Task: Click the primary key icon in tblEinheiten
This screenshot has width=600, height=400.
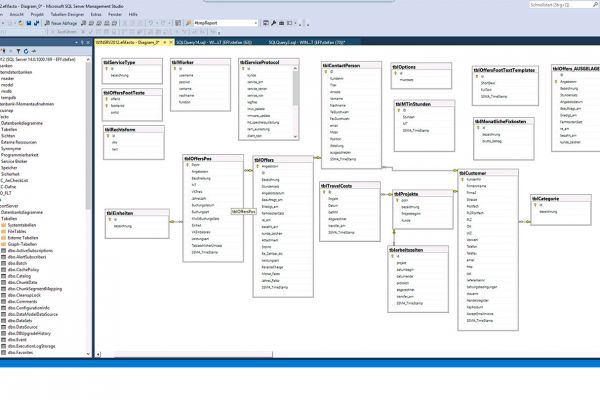Action: click(110, 219)
